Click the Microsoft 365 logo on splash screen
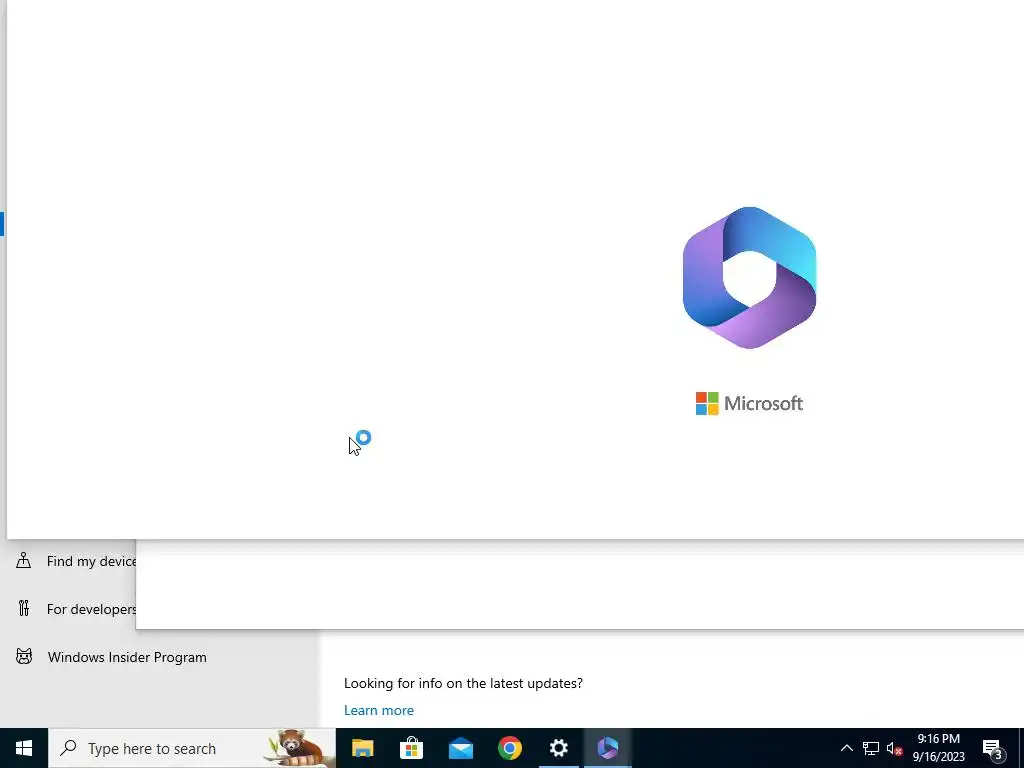Screen dimensions: 1024x768 point(749,278)
